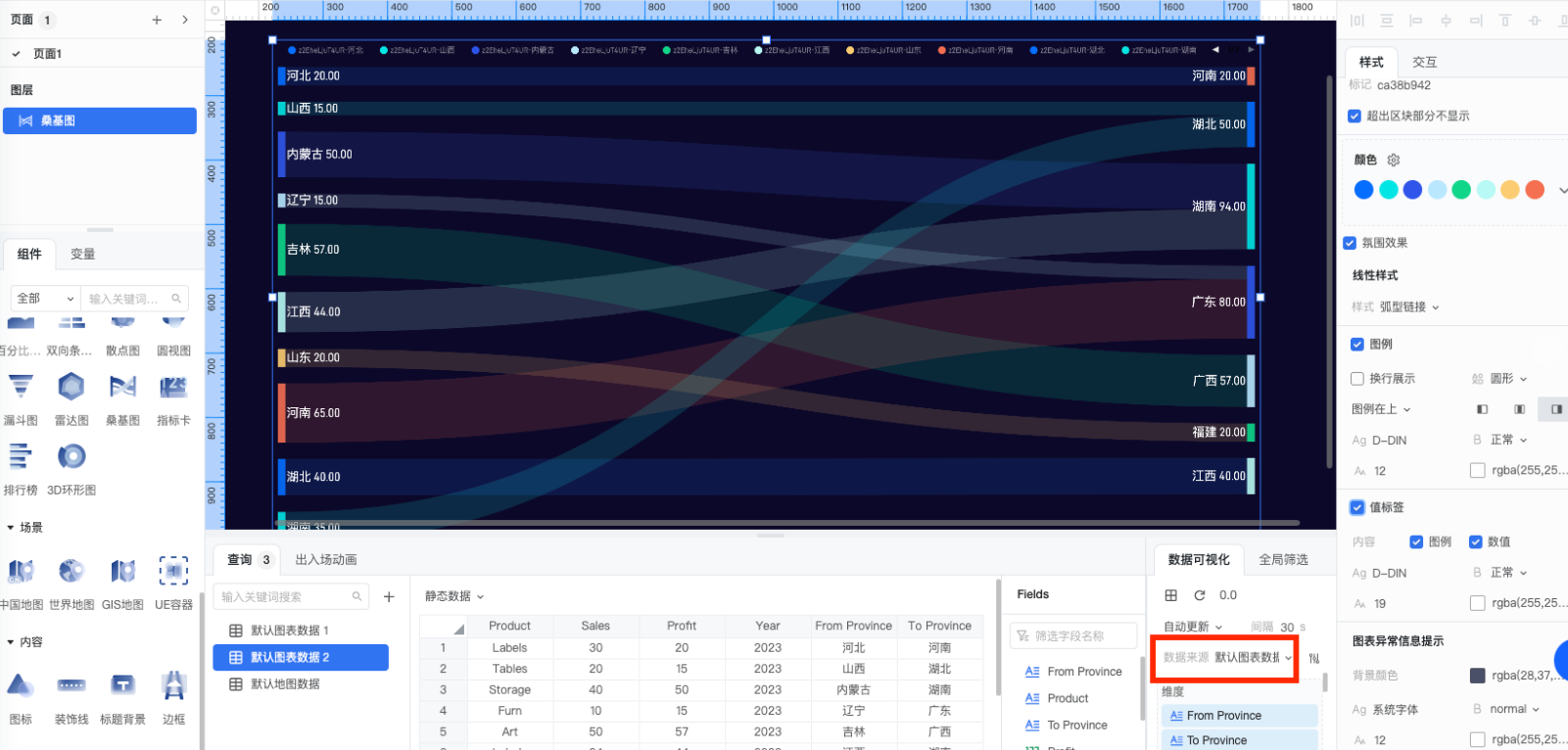Click the table grid icon in 数据可视化 panel
This screenshot has width=1568, height=750.
[1171, 595]
